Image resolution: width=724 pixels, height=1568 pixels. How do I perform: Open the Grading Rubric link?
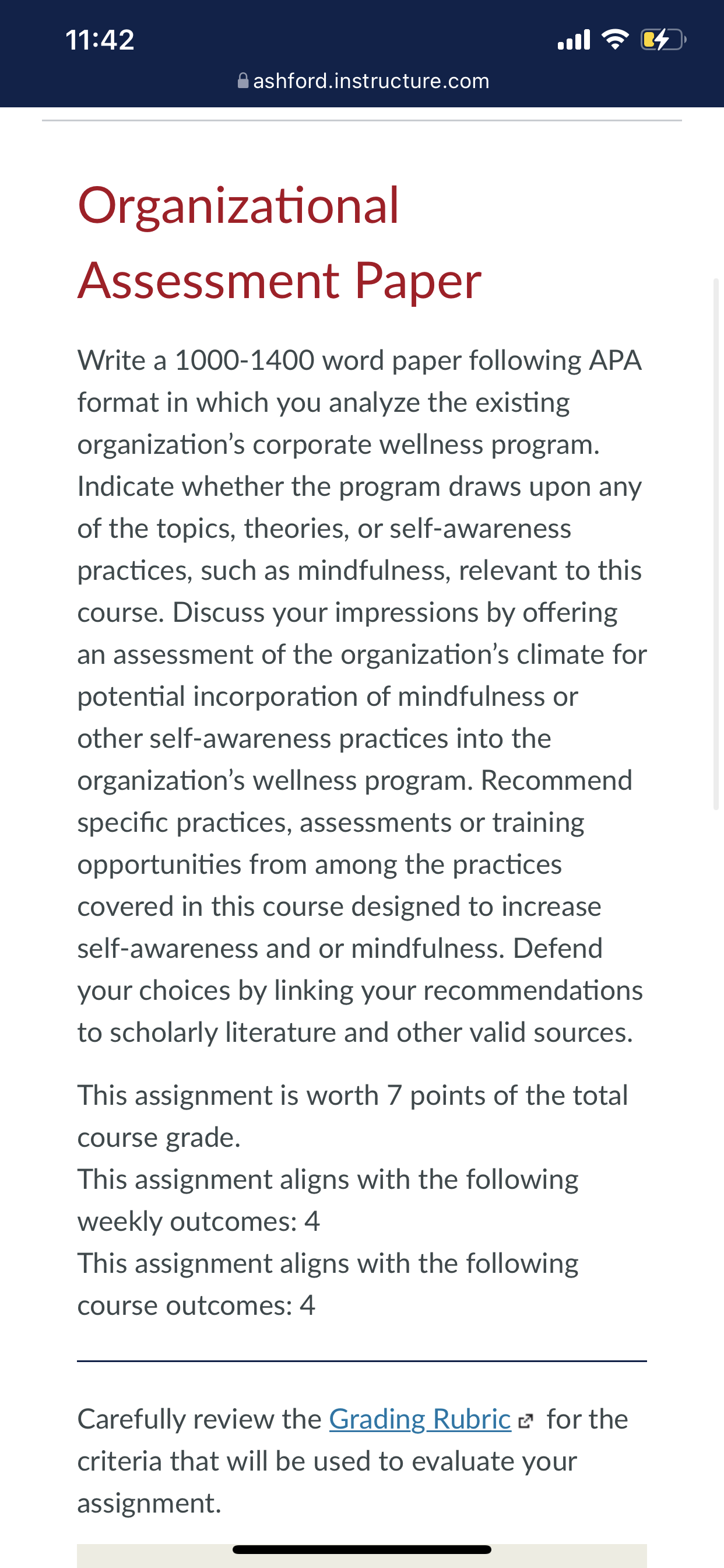420,1419
